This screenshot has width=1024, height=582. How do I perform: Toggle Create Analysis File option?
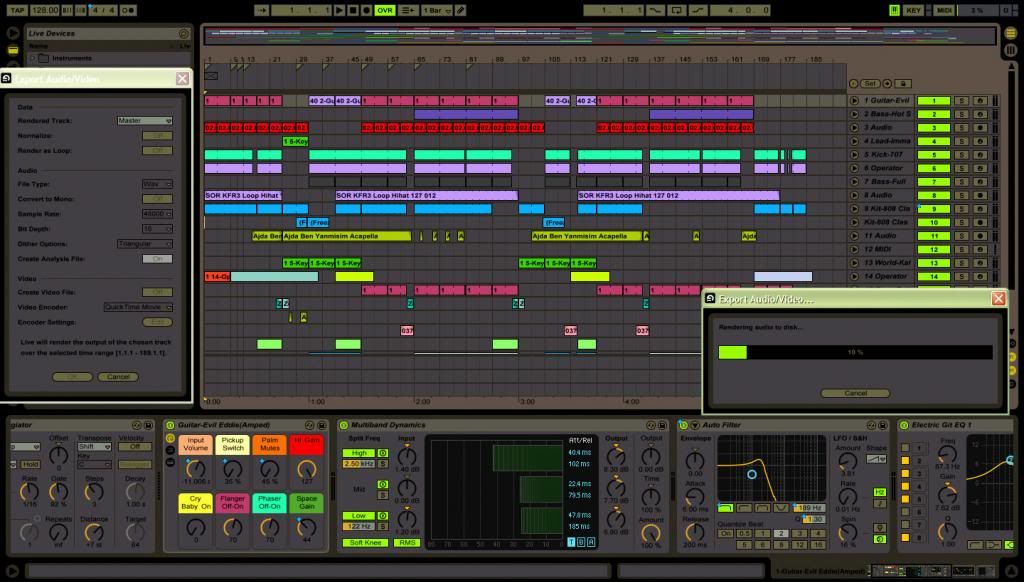(x=157, y=259)
